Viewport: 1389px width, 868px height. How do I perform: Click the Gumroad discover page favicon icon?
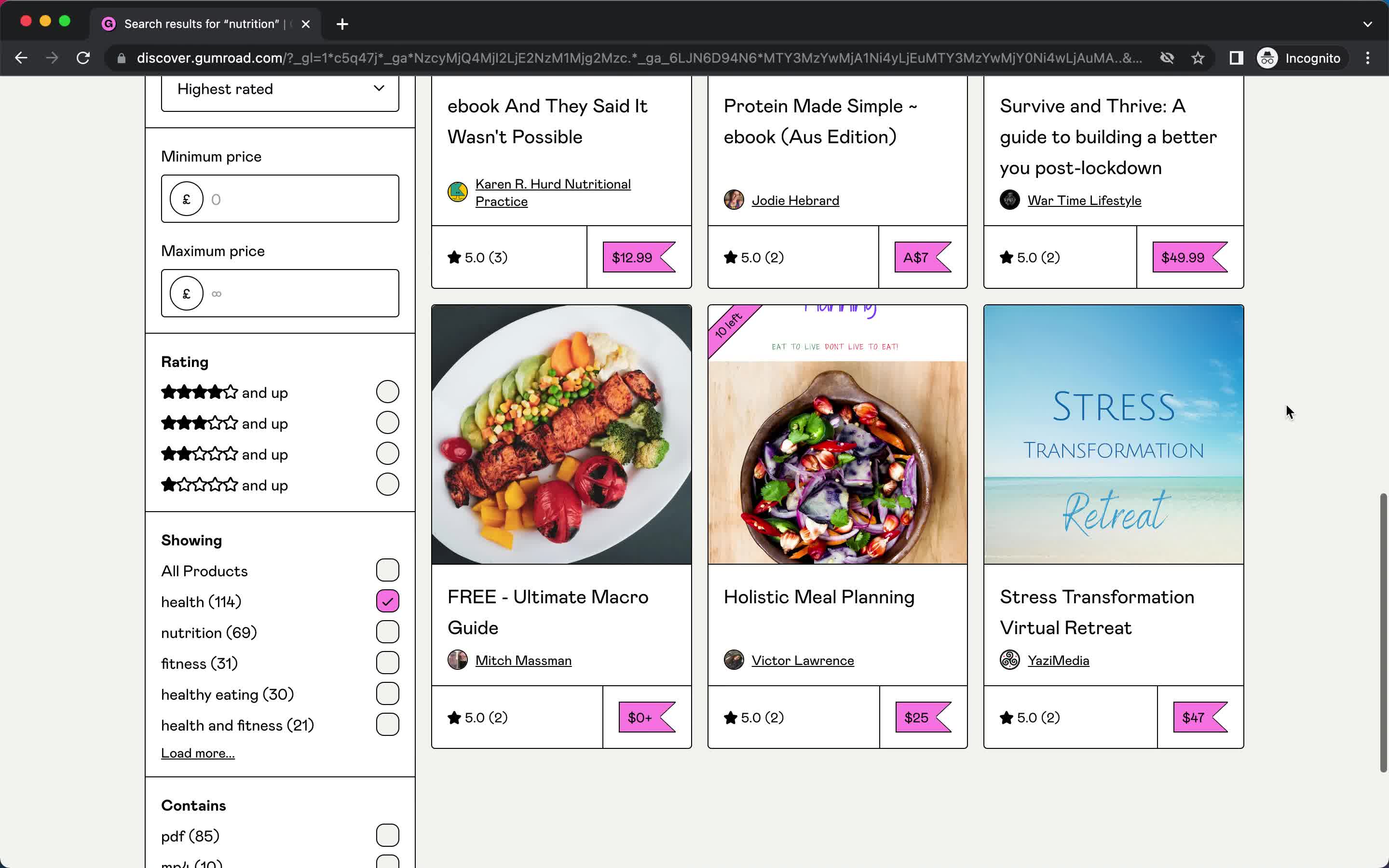click(x=109, y=24)
